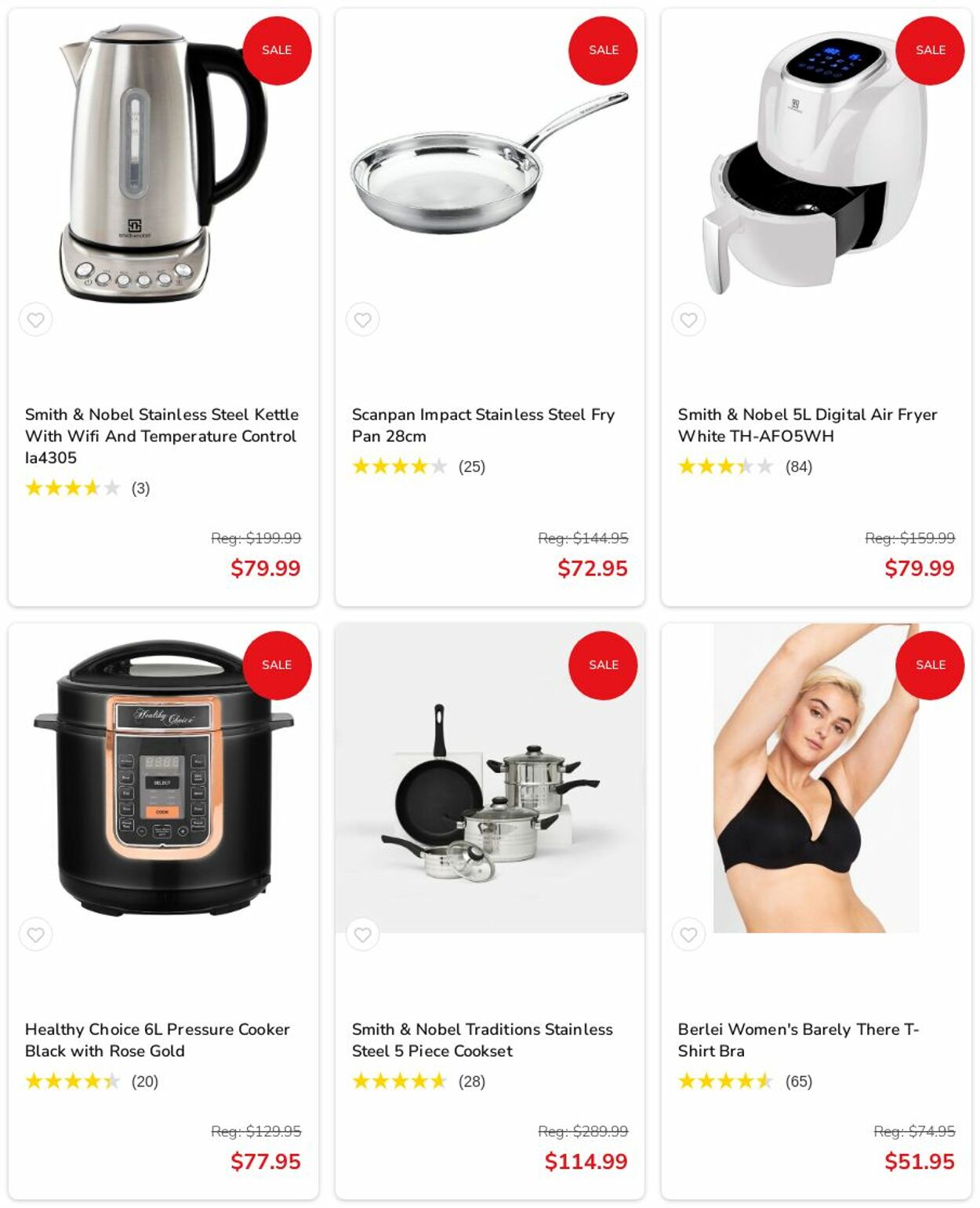Screen dimensions: 980x1208
Task: Save the Healthy Choice pressure cooker to wishlist
Action: [x=36, y=934]
